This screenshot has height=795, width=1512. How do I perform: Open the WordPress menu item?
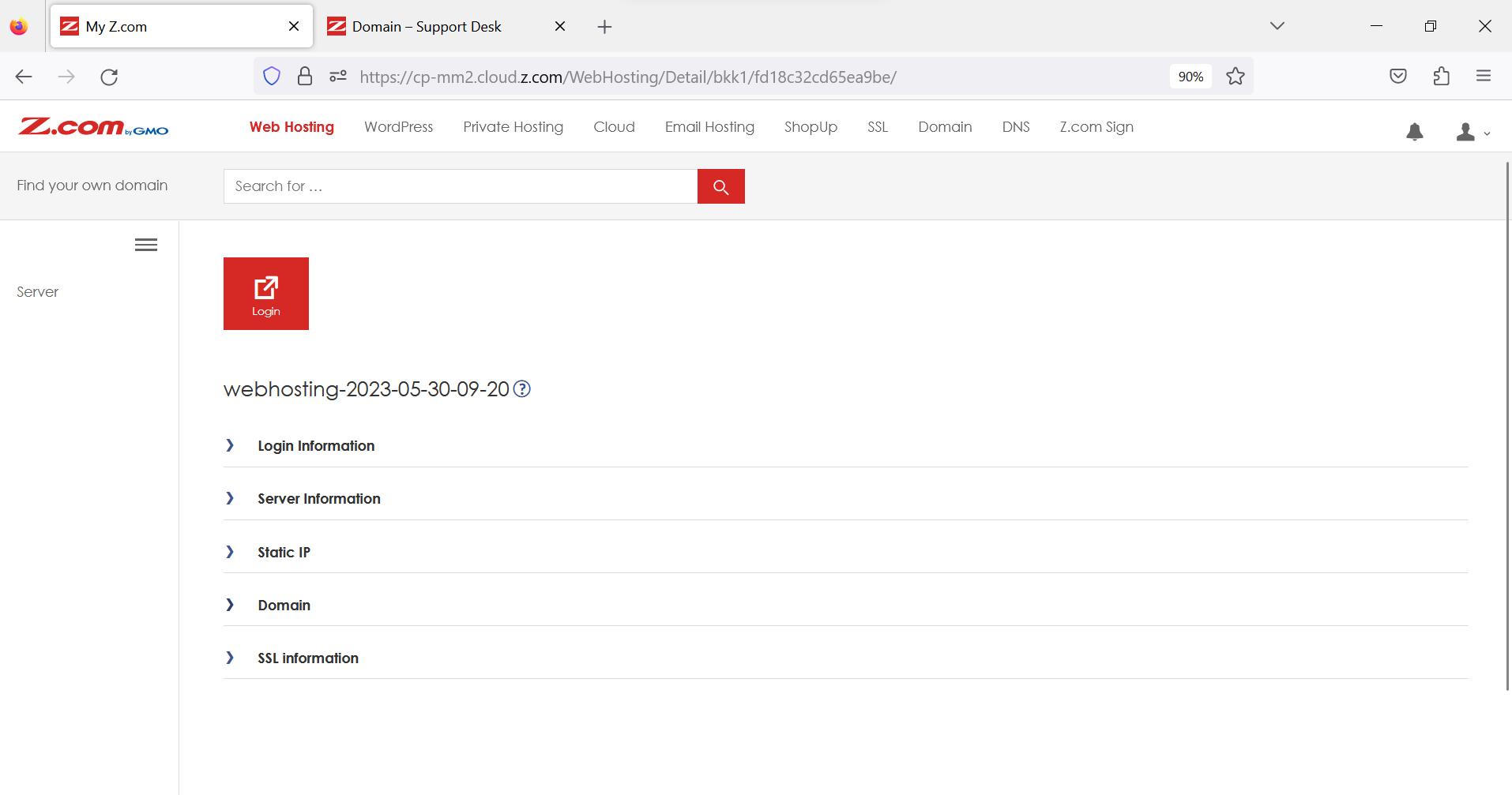point(398,127)
